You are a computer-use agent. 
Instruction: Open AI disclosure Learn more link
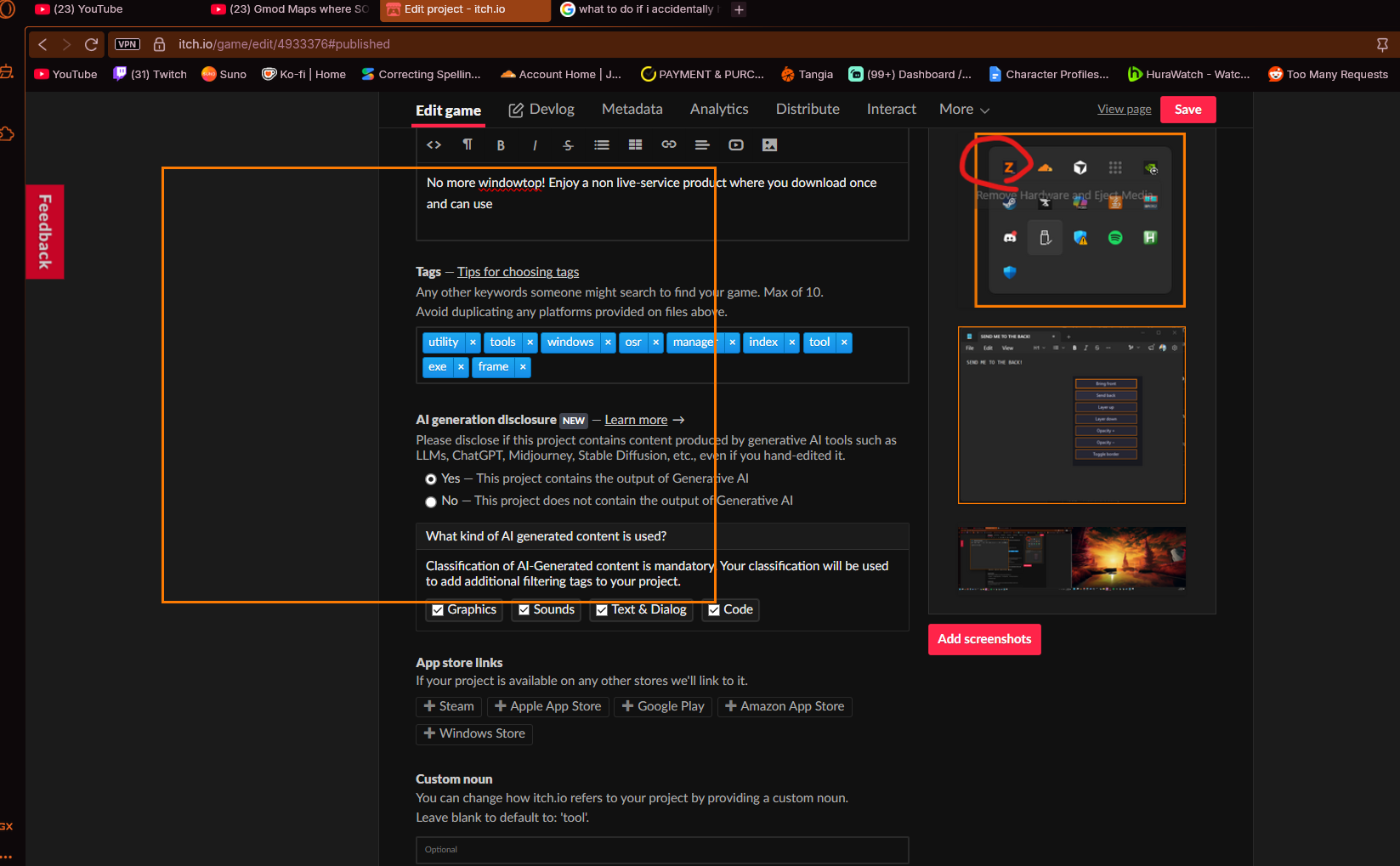point(636,420)
